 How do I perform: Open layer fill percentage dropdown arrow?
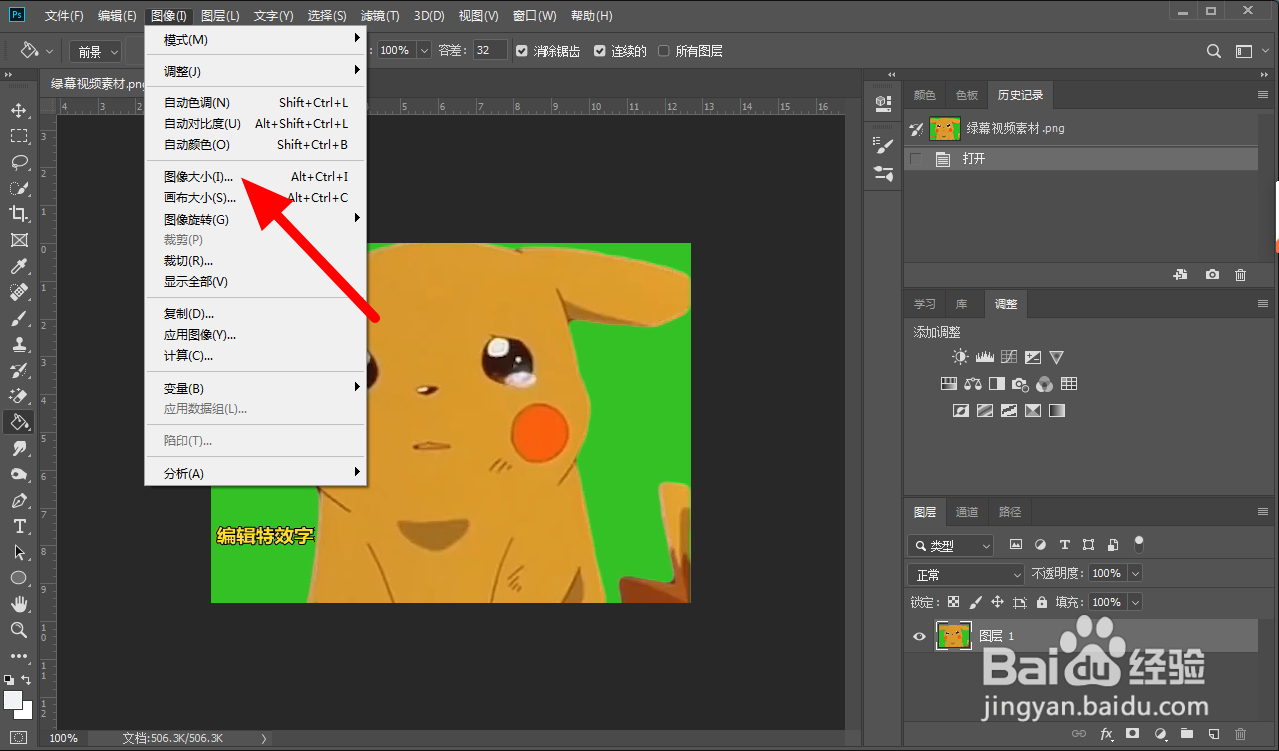coord(1134,602)
